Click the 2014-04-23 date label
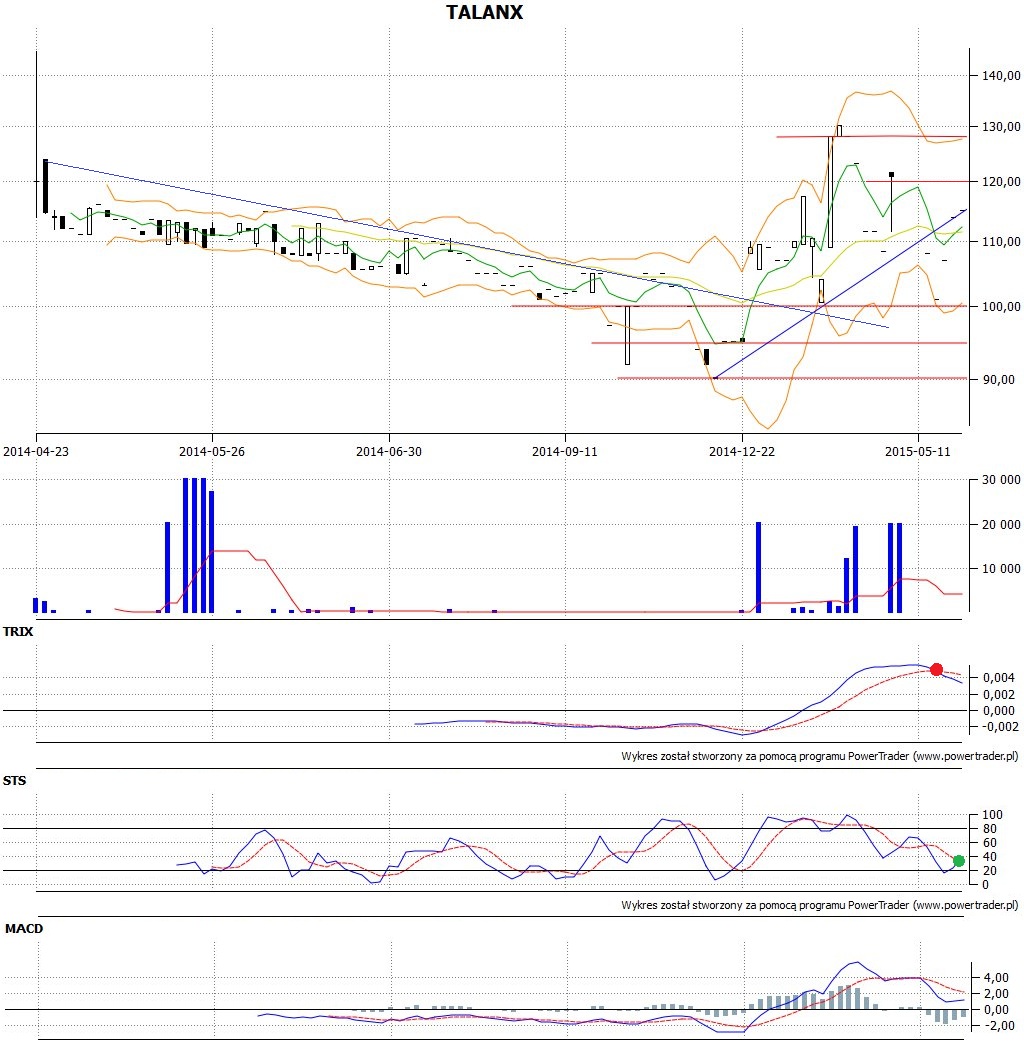Viewport: 1024px width, 1041px height. 36,451
